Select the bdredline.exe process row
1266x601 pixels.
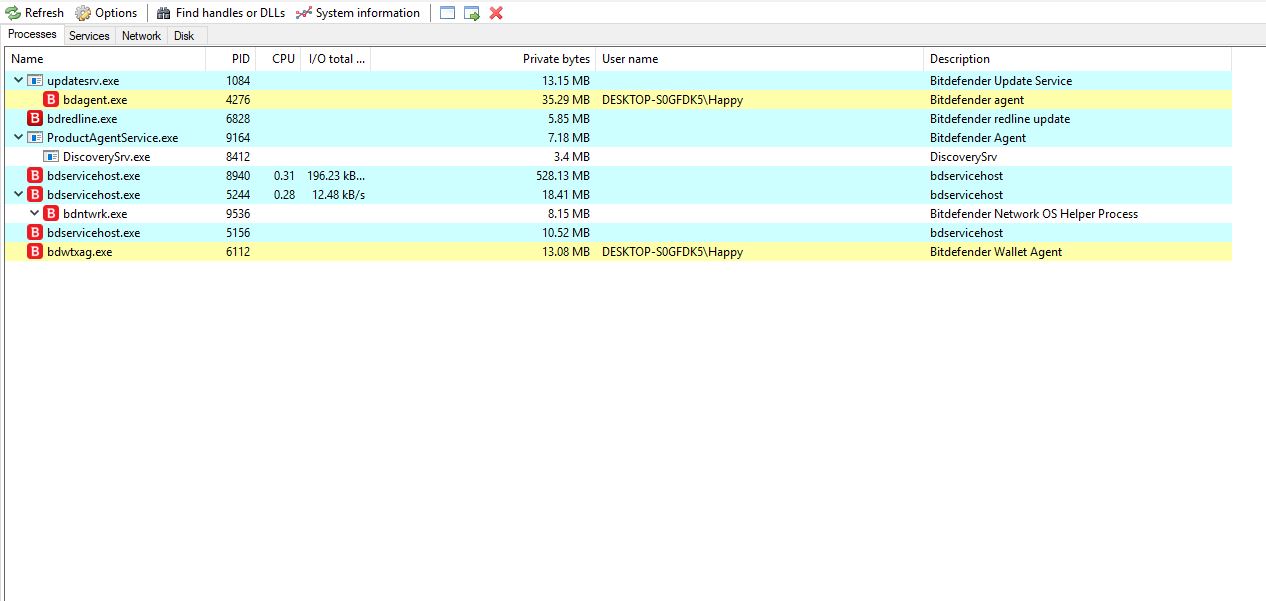(x=82, y=119)
